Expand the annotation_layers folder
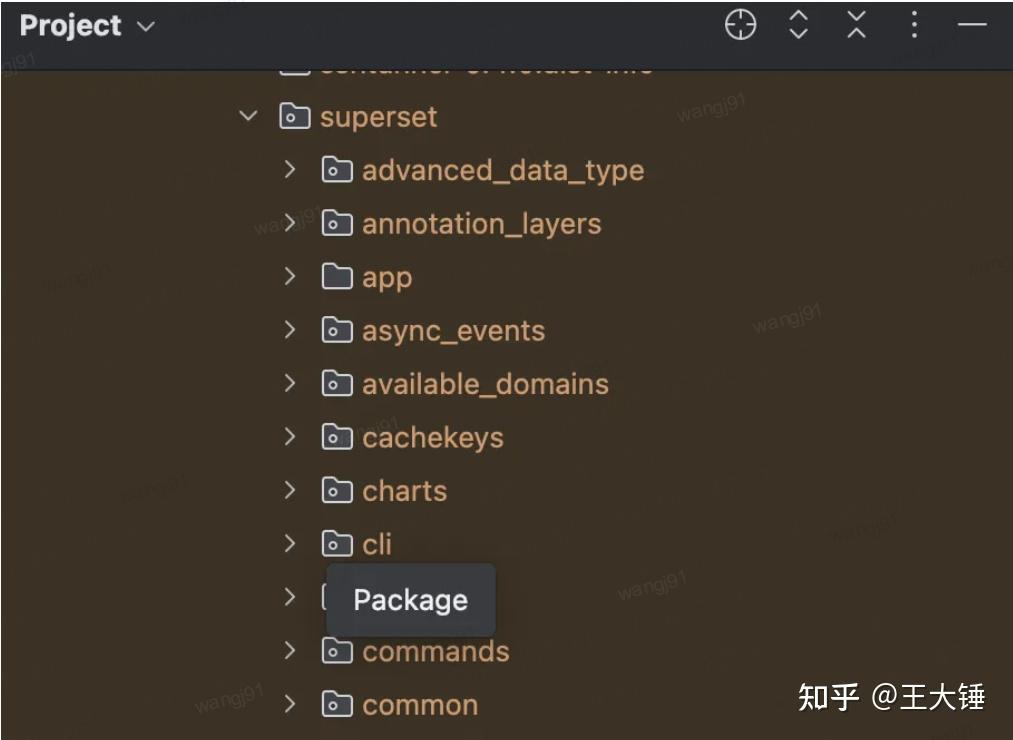Viewport: 1013px width, 740px height. (x=290, y=223)
